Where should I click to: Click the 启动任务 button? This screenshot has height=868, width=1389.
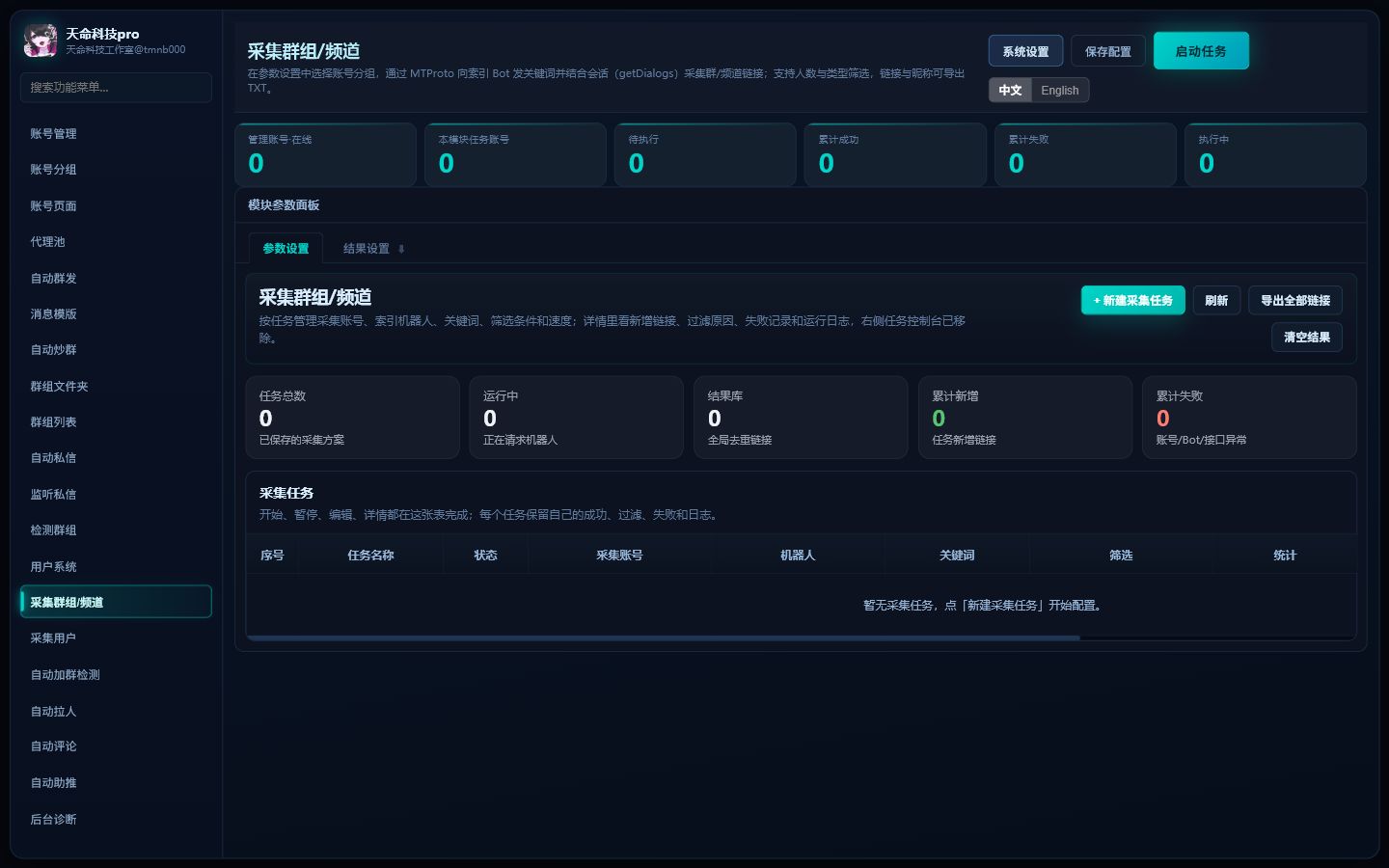click(x=1201, y=51)
